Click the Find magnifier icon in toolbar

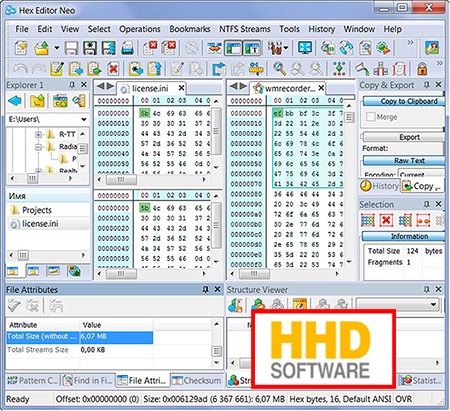[279, 69]
